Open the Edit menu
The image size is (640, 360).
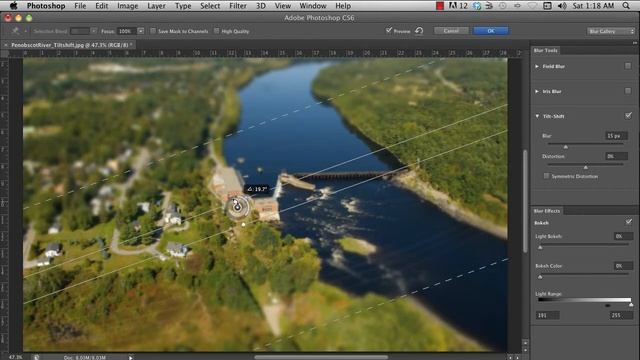102,6
